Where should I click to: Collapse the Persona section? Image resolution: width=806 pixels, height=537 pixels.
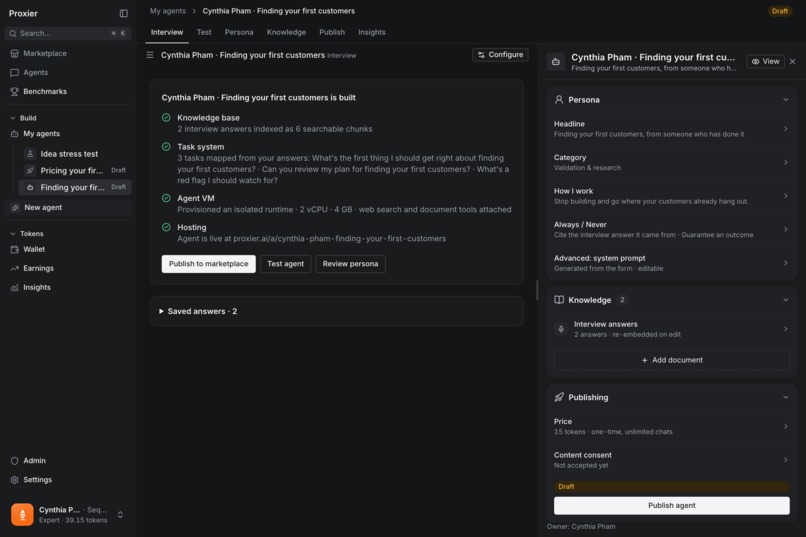click(785, 100)
